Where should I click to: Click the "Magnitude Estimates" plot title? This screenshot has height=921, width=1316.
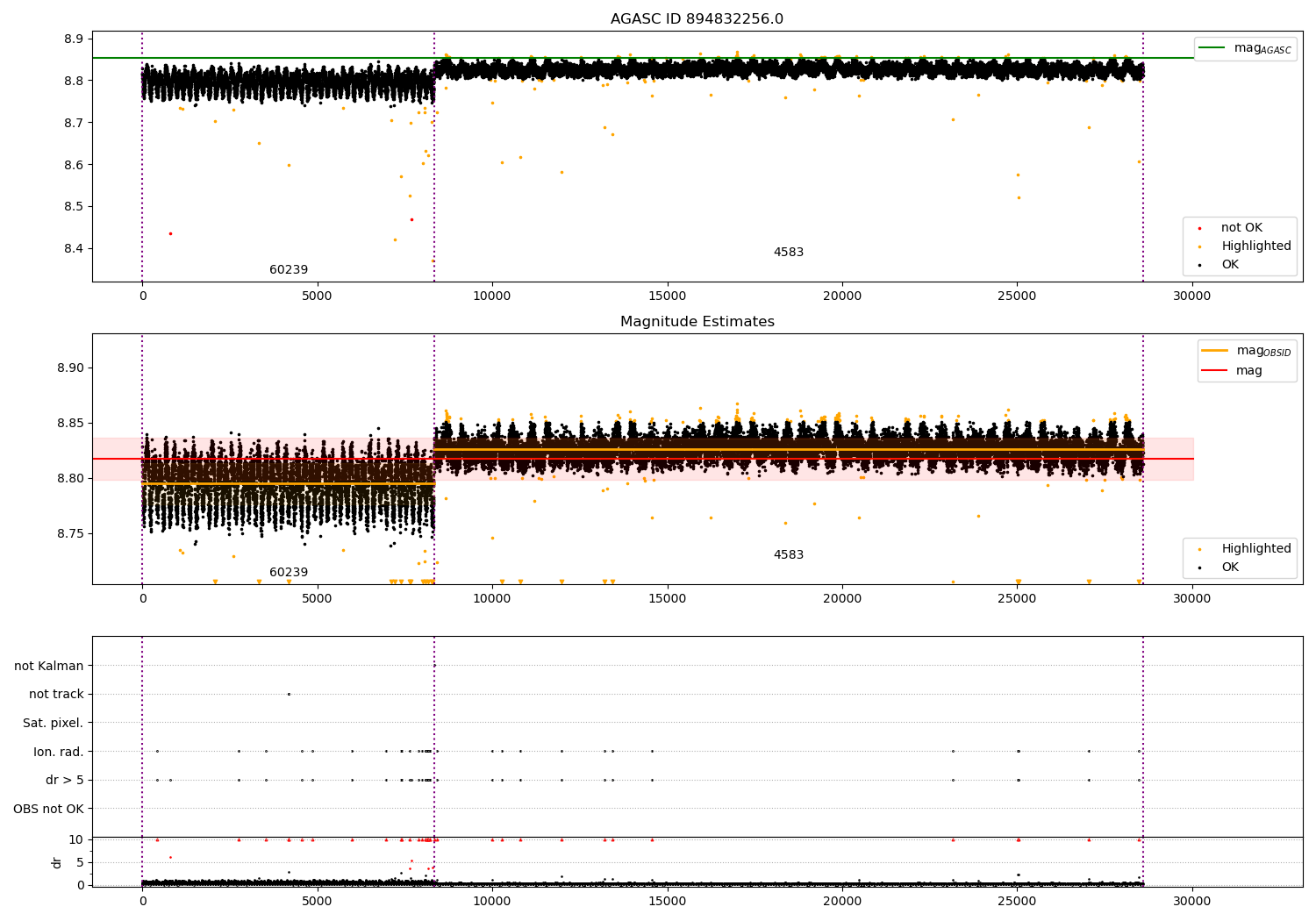coord(697,322)
